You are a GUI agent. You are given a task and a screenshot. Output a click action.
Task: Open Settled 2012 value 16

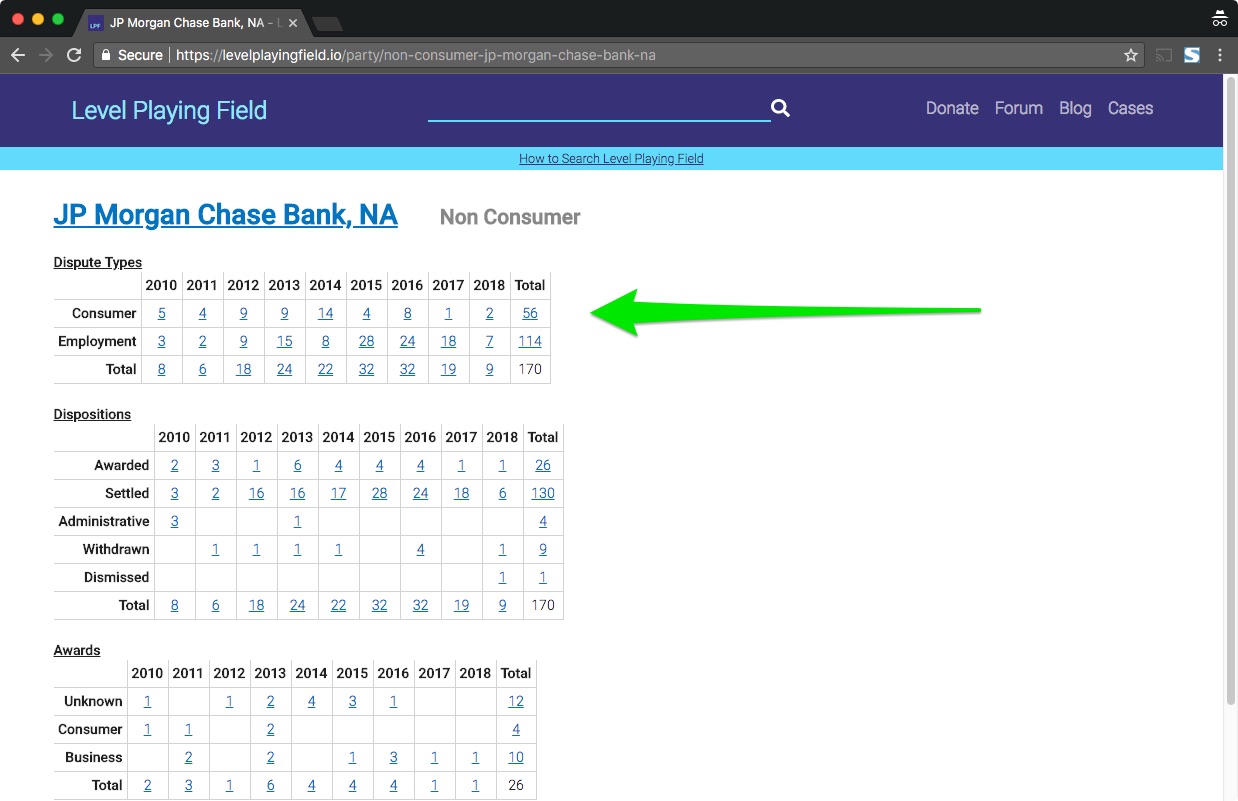pos(256,493)
